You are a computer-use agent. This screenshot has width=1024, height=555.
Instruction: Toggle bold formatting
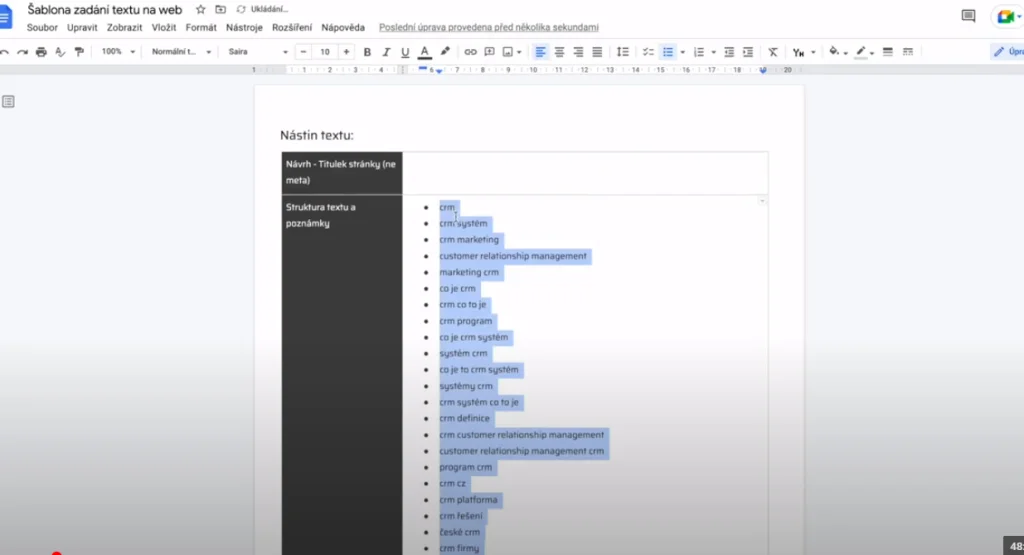367,52
